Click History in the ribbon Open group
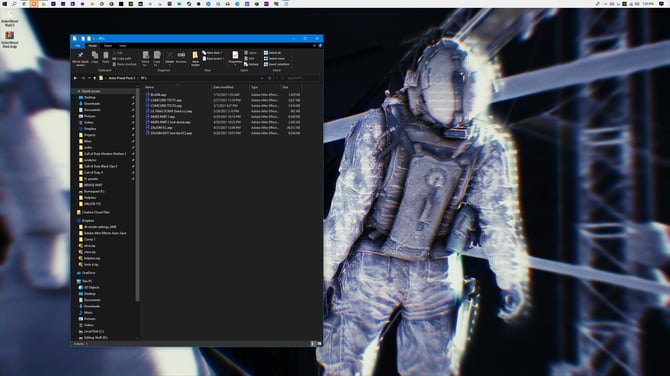670x376 pixels. click(251, 64)
